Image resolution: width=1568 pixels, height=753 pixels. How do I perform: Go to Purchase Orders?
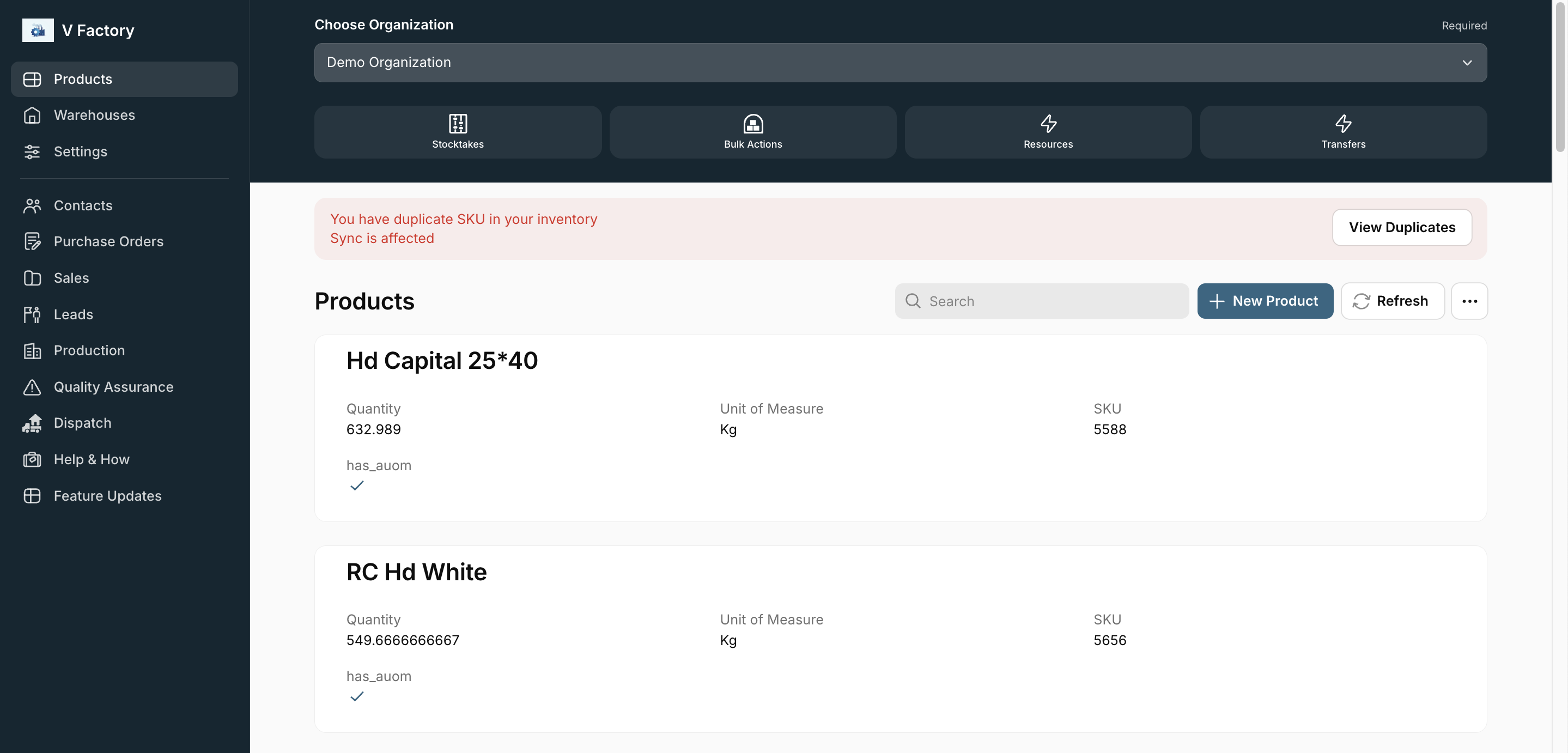(108, 241)
